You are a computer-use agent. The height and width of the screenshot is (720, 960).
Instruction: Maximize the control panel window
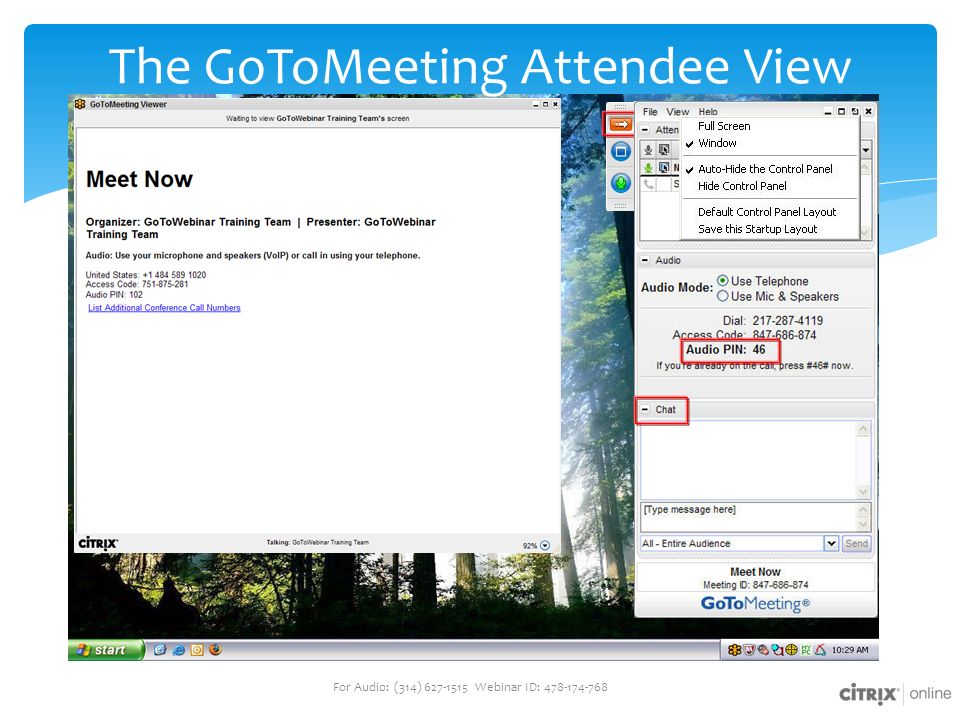click(841, 111)
